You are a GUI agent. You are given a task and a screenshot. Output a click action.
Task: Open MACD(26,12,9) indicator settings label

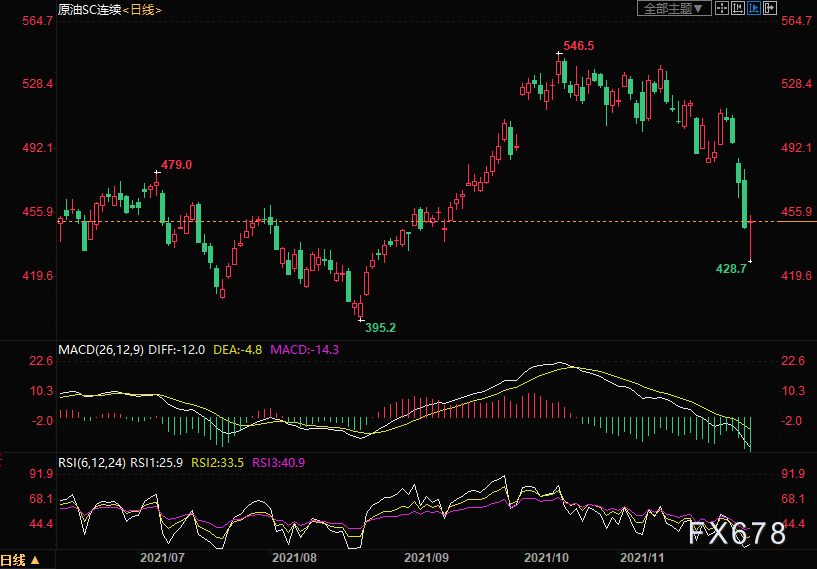(x=101, y=350)
